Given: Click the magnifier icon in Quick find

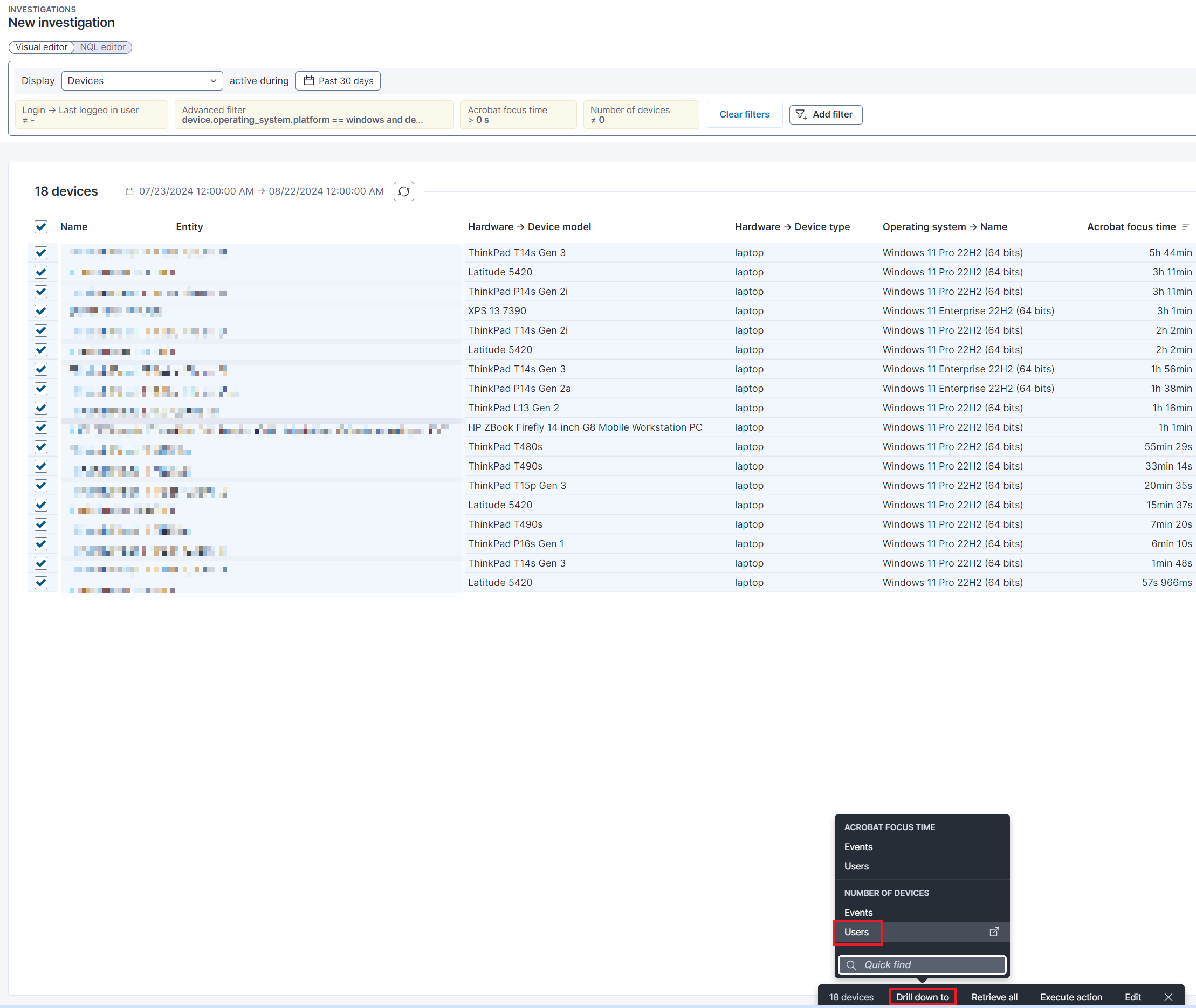Looking at the screenshot, I should (x=851, y=965).
